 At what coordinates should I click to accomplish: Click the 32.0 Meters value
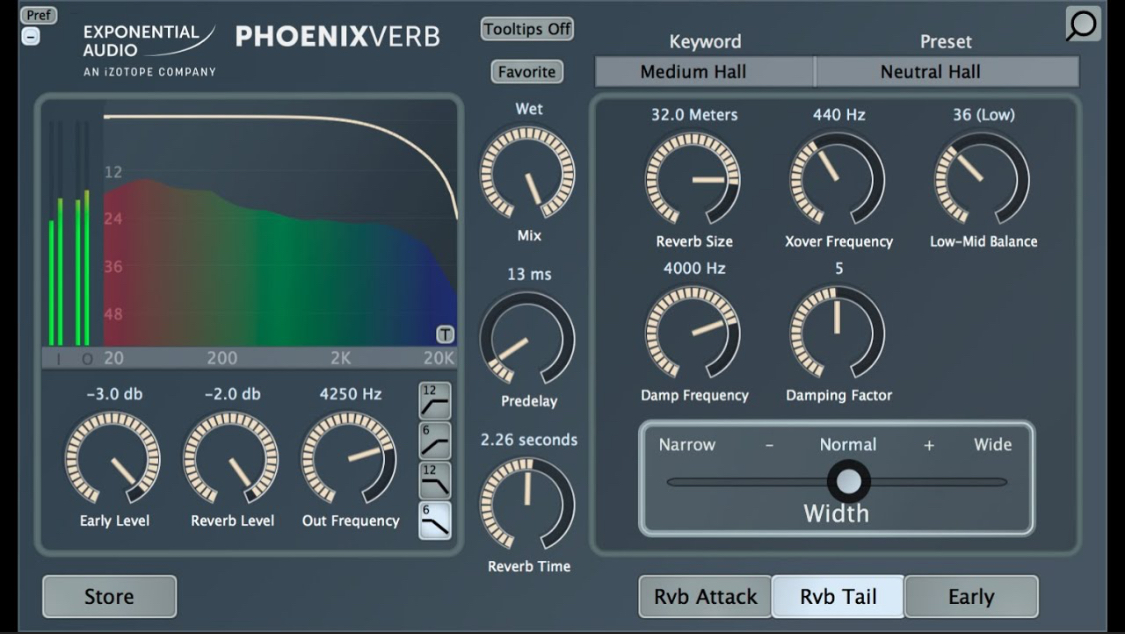695,115
